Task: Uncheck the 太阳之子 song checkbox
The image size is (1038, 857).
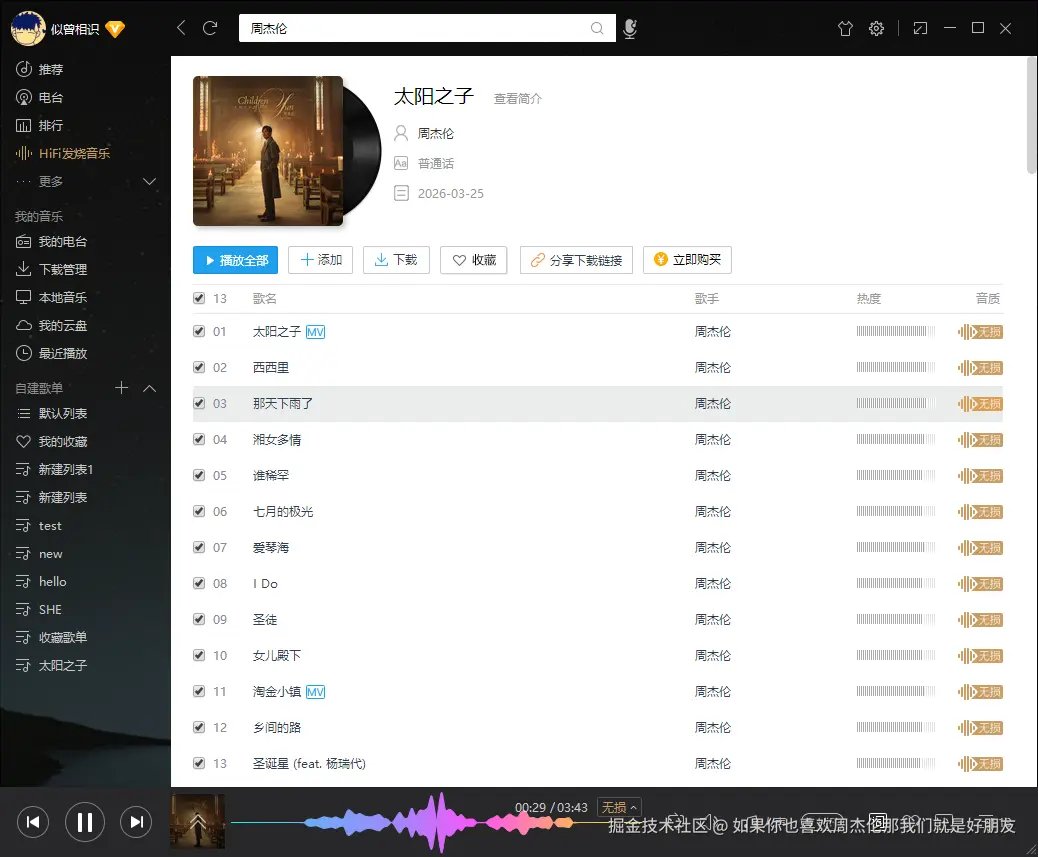Action: pos(199,331)
